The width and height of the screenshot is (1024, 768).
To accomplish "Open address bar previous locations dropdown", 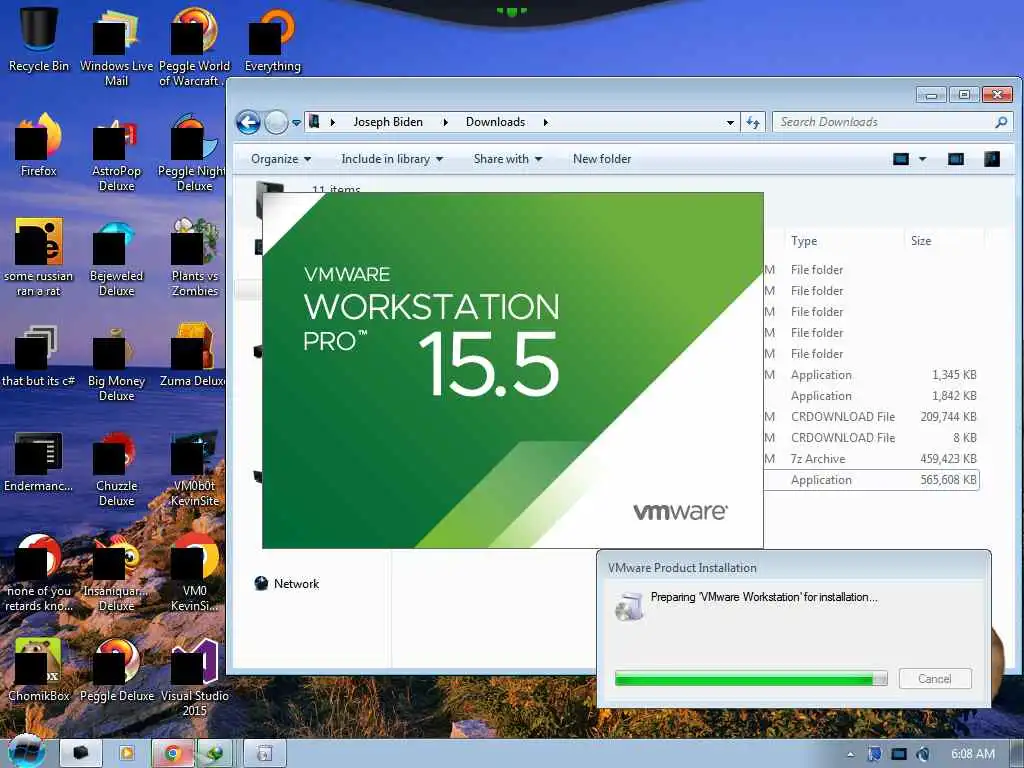I will click(730, 122).
